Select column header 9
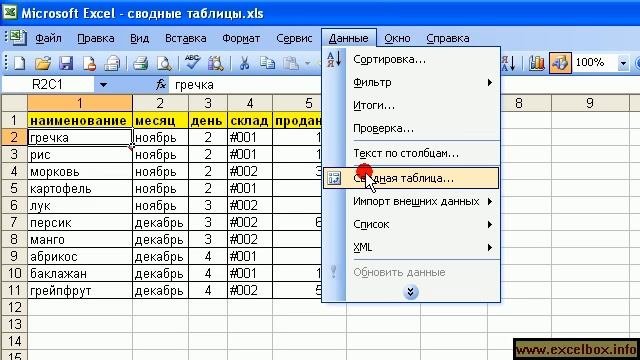The image size is (640, 360). pos(589,103)
